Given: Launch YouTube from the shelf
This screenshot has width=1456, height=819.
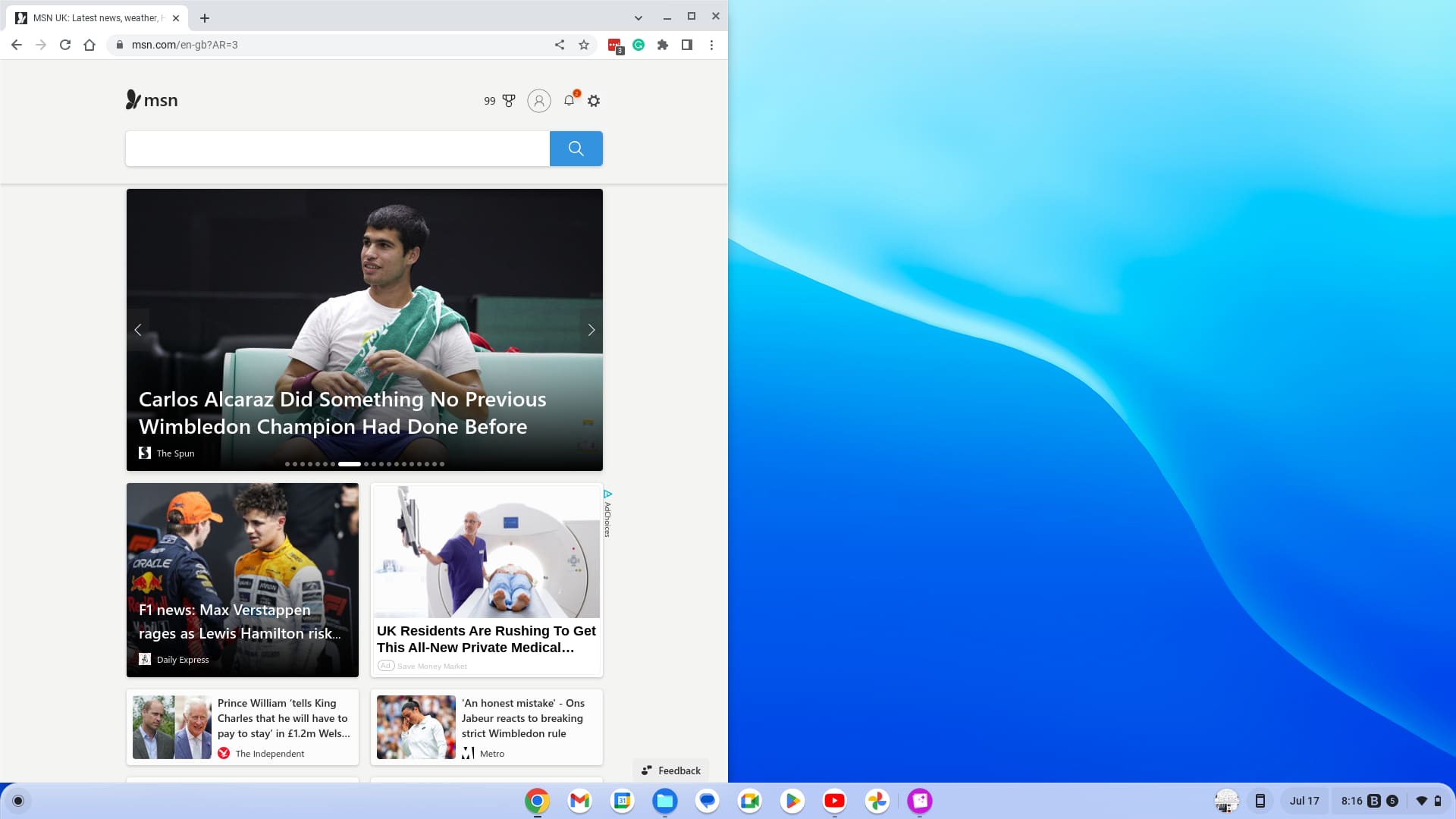Looking at the screenshot, I should (835, 801).
